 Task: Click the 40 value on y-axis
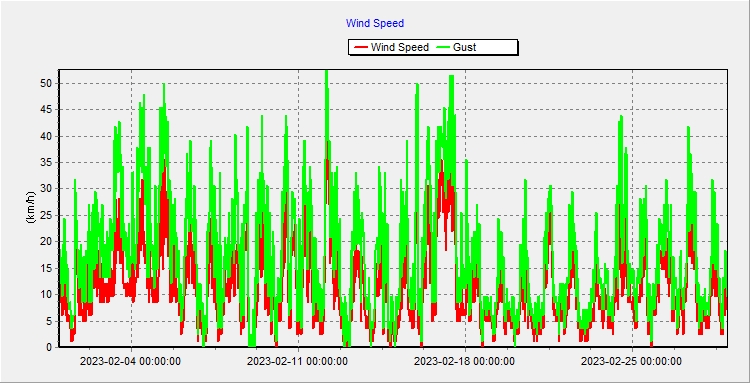(46, 136)
